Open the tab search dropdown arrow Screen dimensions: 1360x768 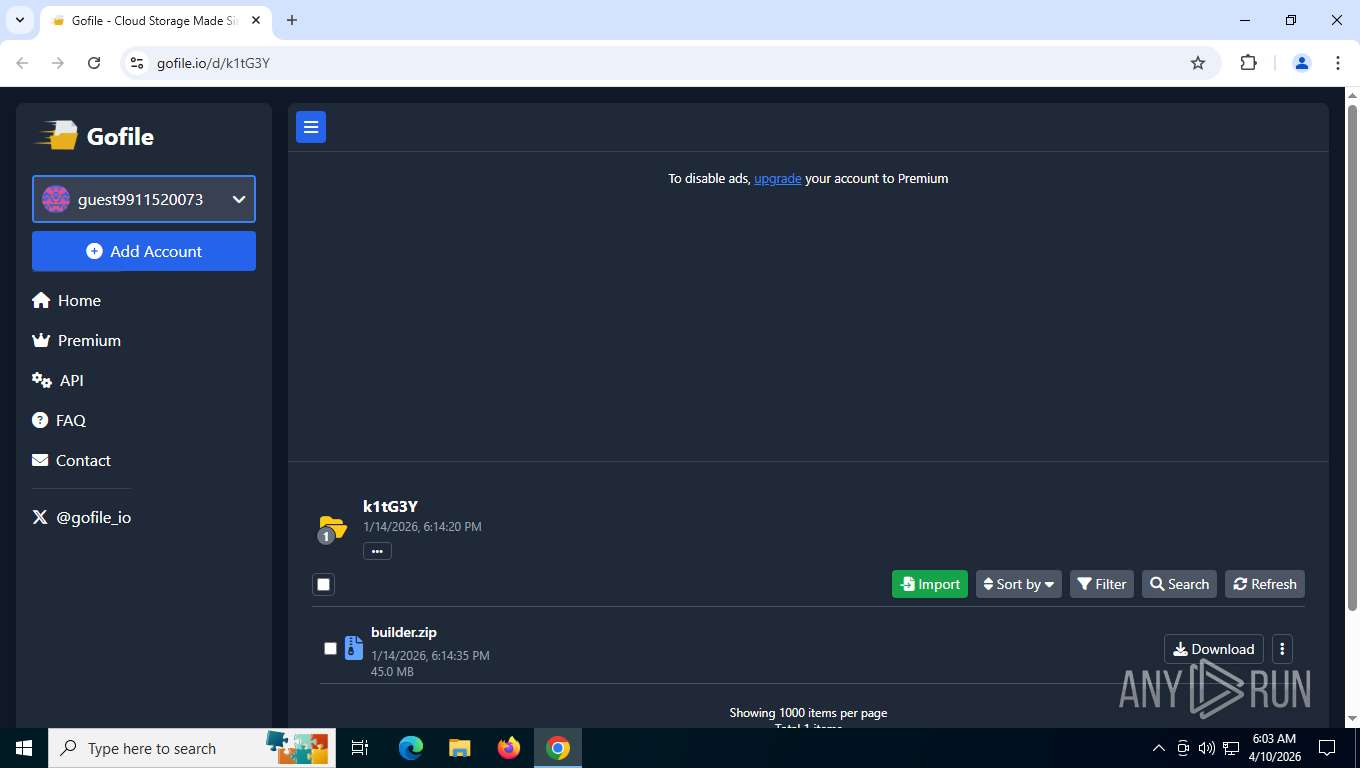click(19, 20)
